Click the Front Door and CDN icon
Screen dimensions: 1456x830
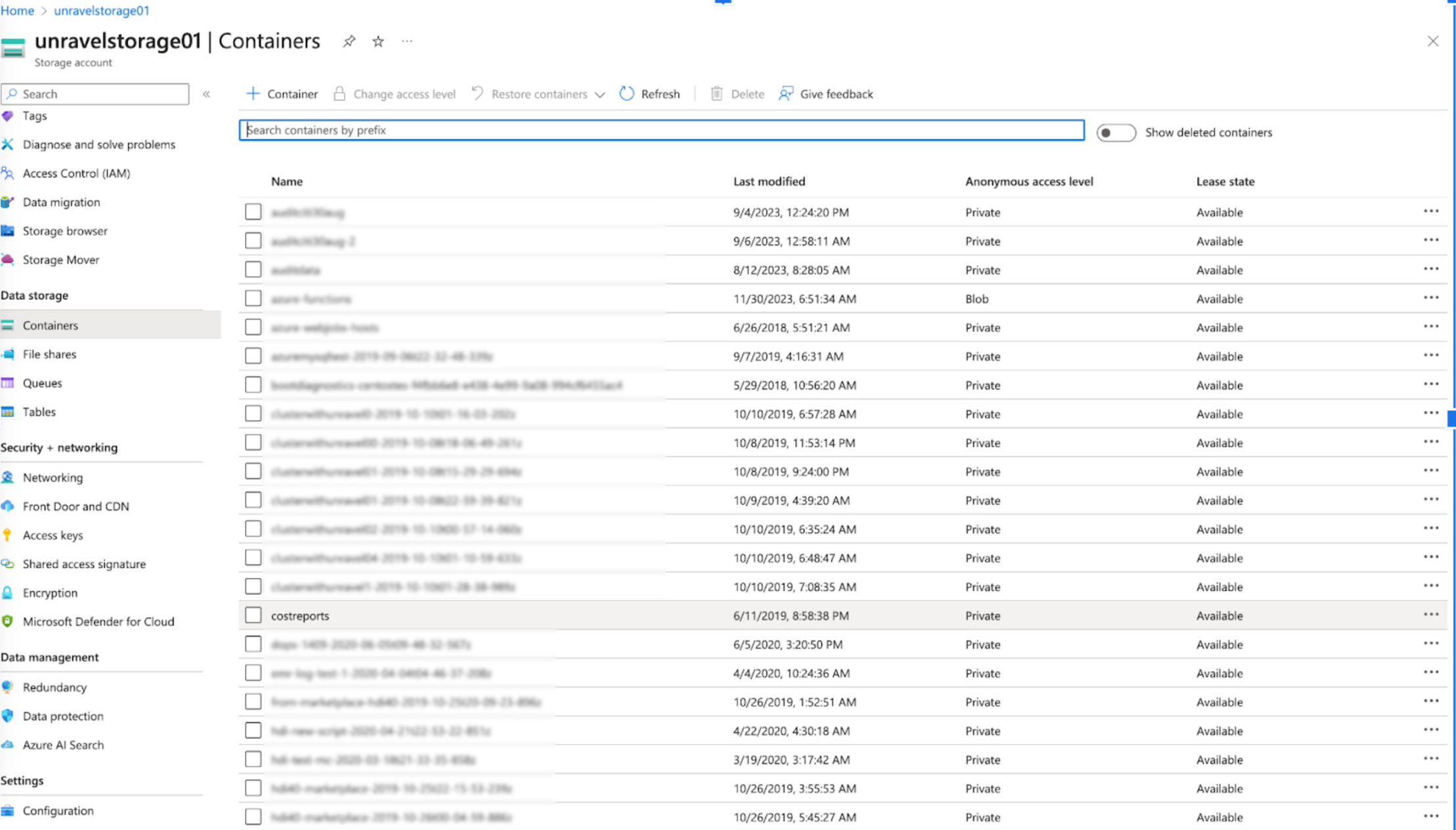[8, 506]
